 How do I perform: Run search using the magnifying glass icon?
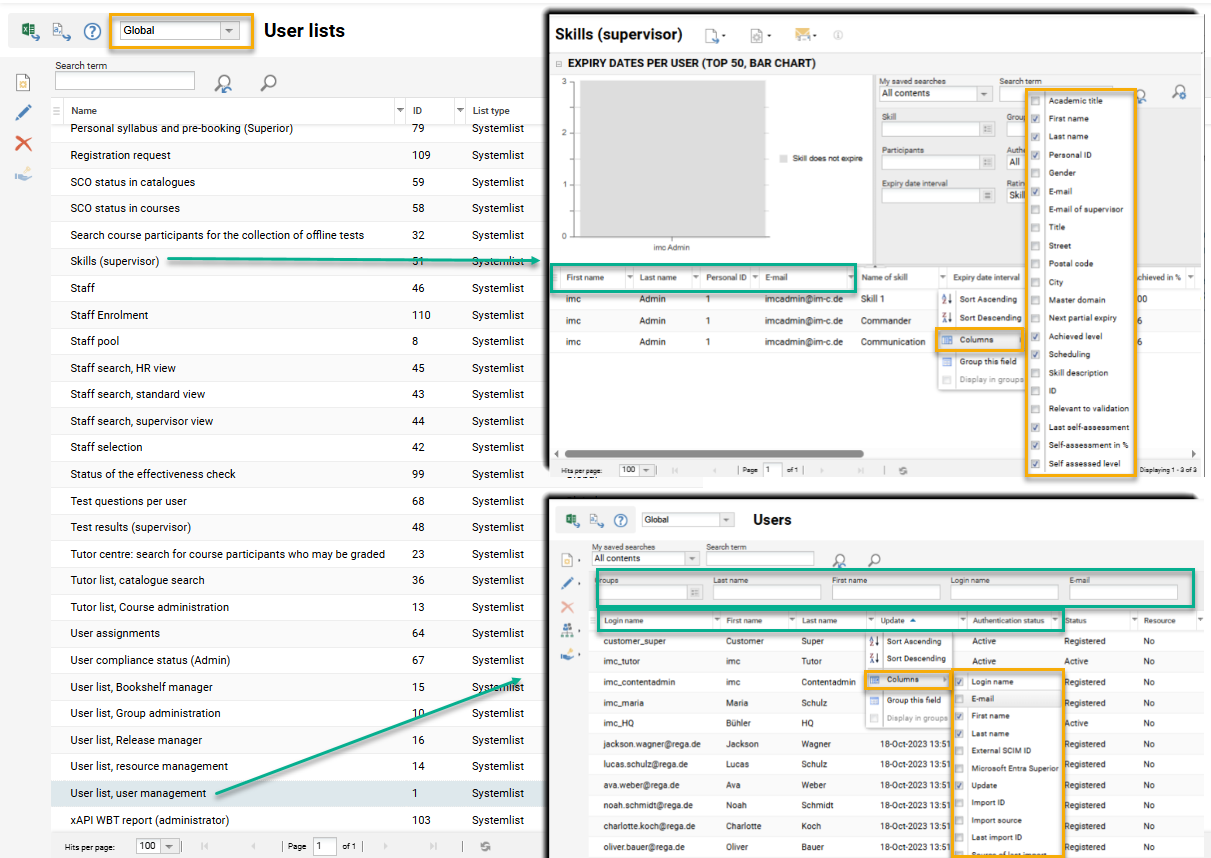click(x=266, y=82)
